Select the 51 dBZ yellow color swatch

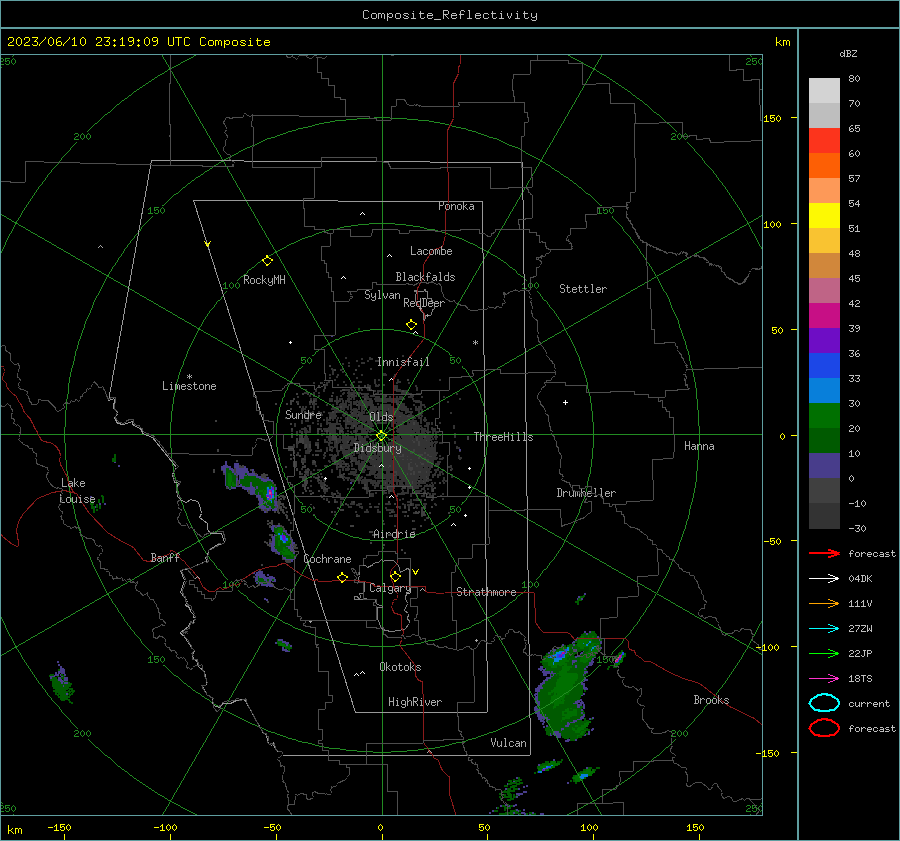[x=824, y=215]
